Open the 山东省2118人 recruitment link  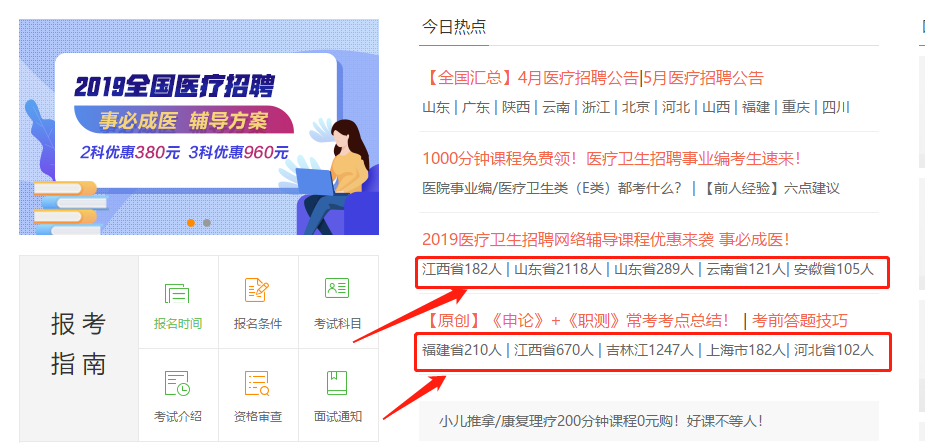[557, 269]
